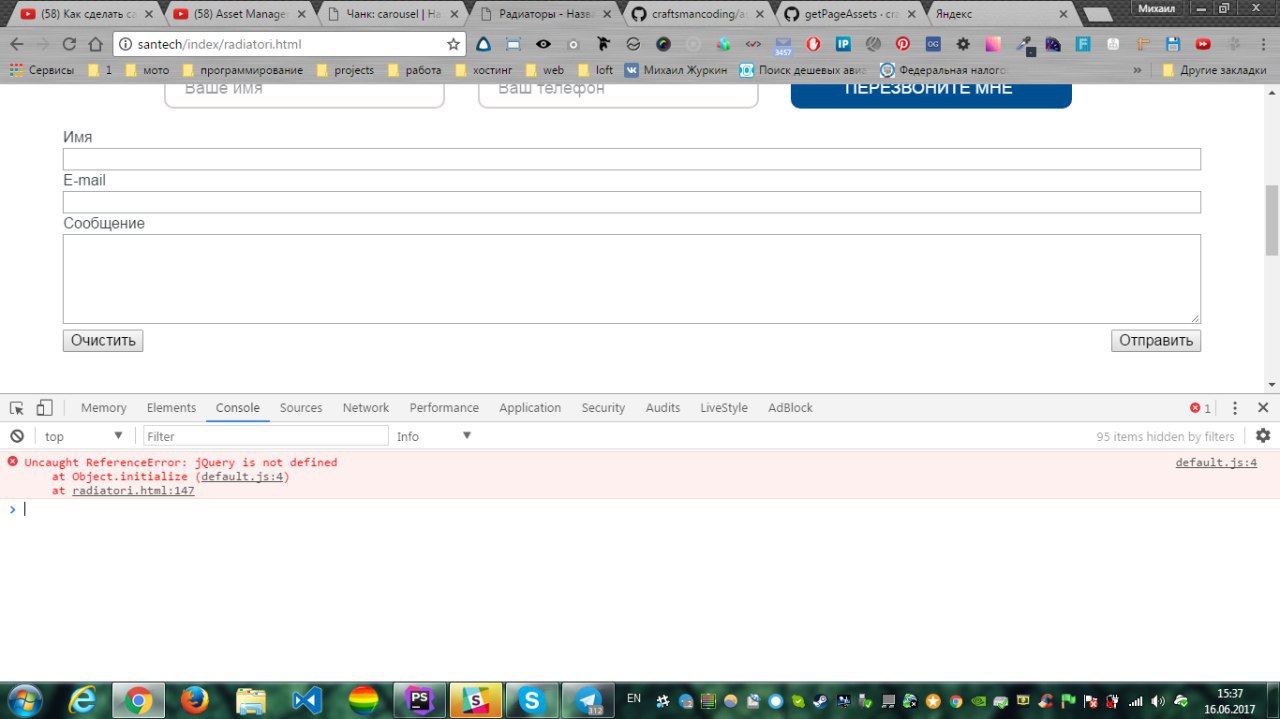The image size is (1280, 719).
Task: Focus the console Filter field
Action: pyautogui.click(x=266, y=436)
